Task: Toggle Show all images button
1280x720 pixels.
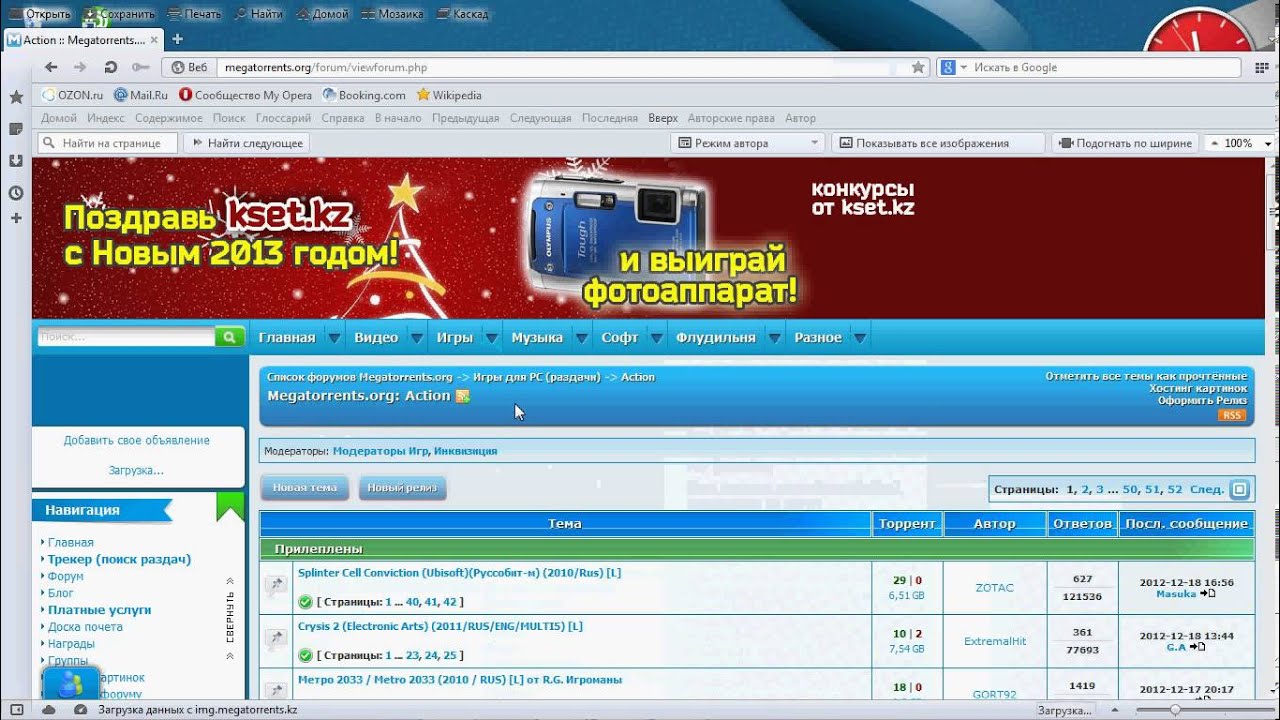Action: coord(938,143)
